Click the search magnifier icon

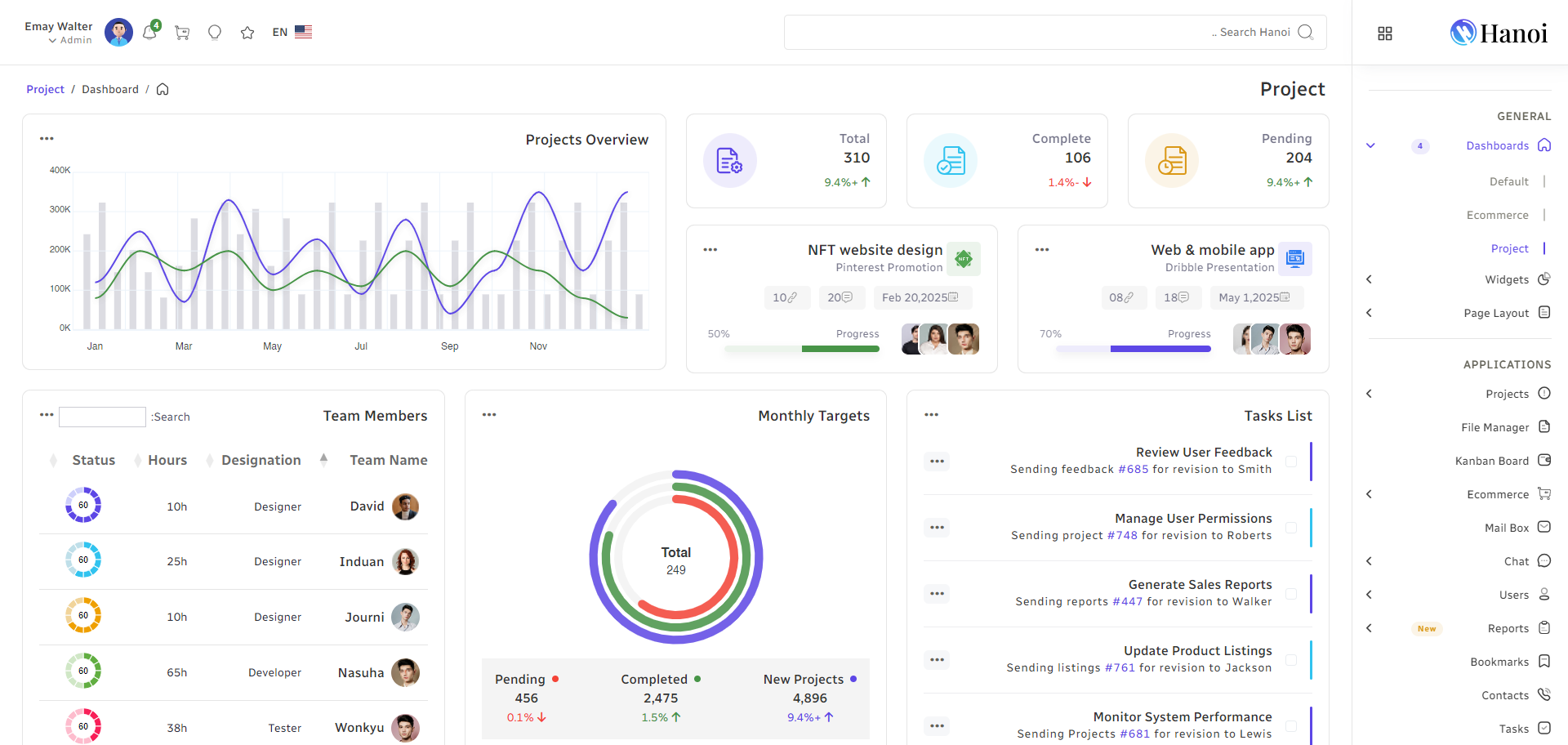coord(1305,32)
